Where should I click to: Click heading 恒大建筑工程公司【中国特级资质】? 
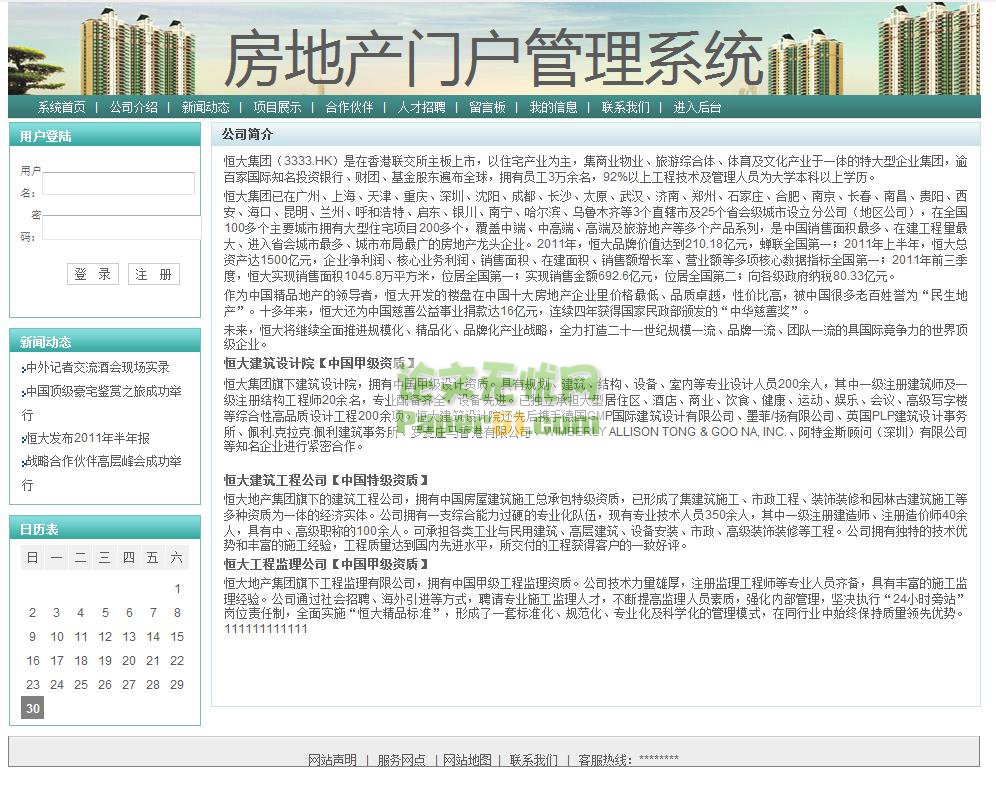[x=328, y=480]
